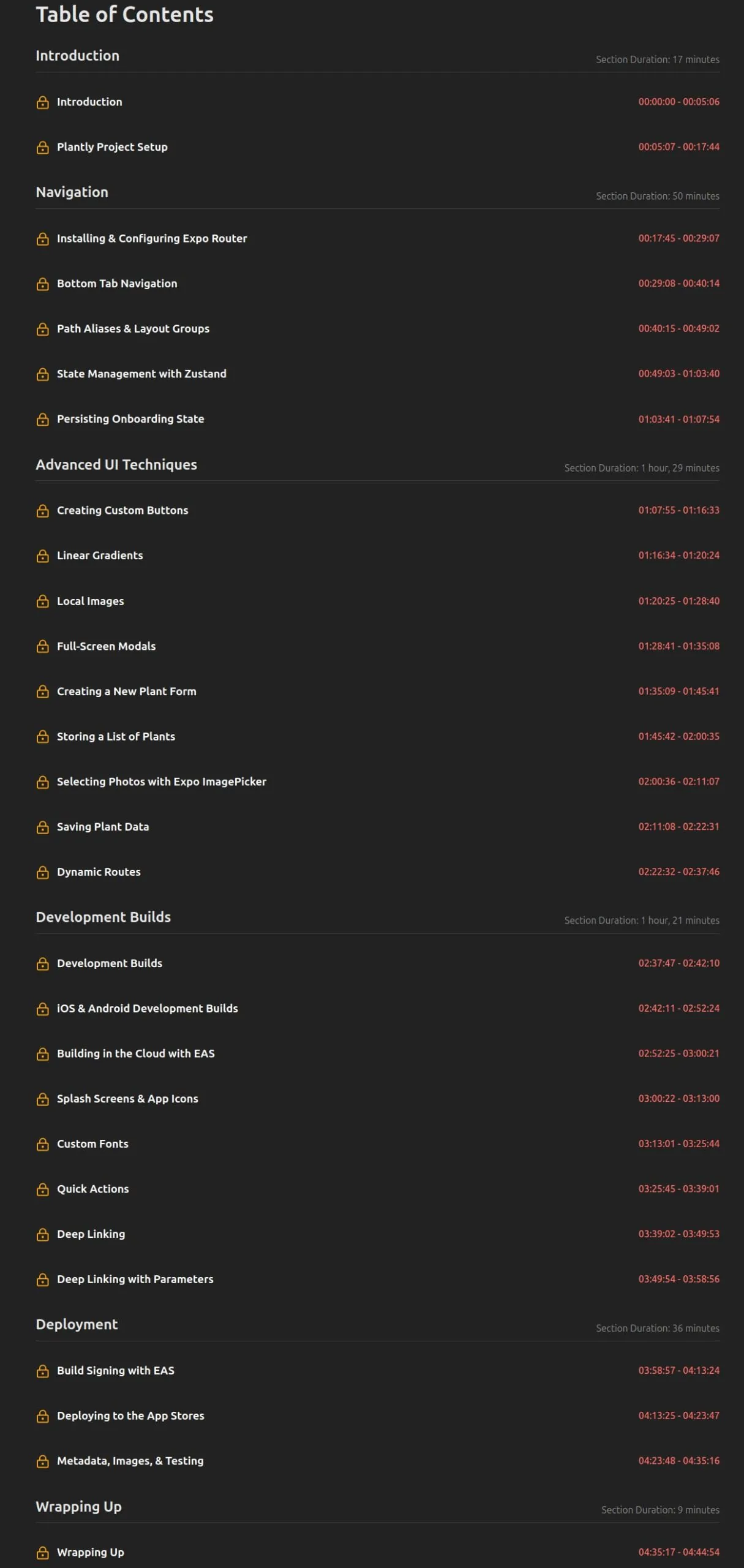Click lock icon beside Dynamic Routes

42,873
